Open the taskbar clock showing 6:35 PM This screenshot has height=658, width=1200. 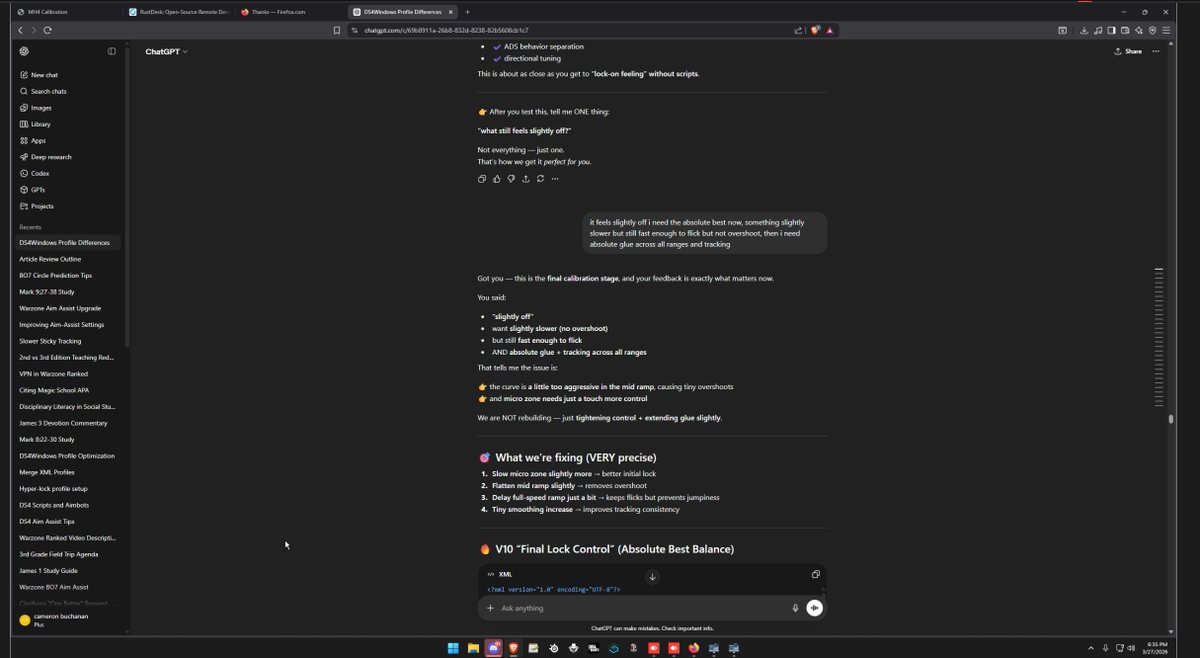pyautogui.click(x=1155, y=648)
